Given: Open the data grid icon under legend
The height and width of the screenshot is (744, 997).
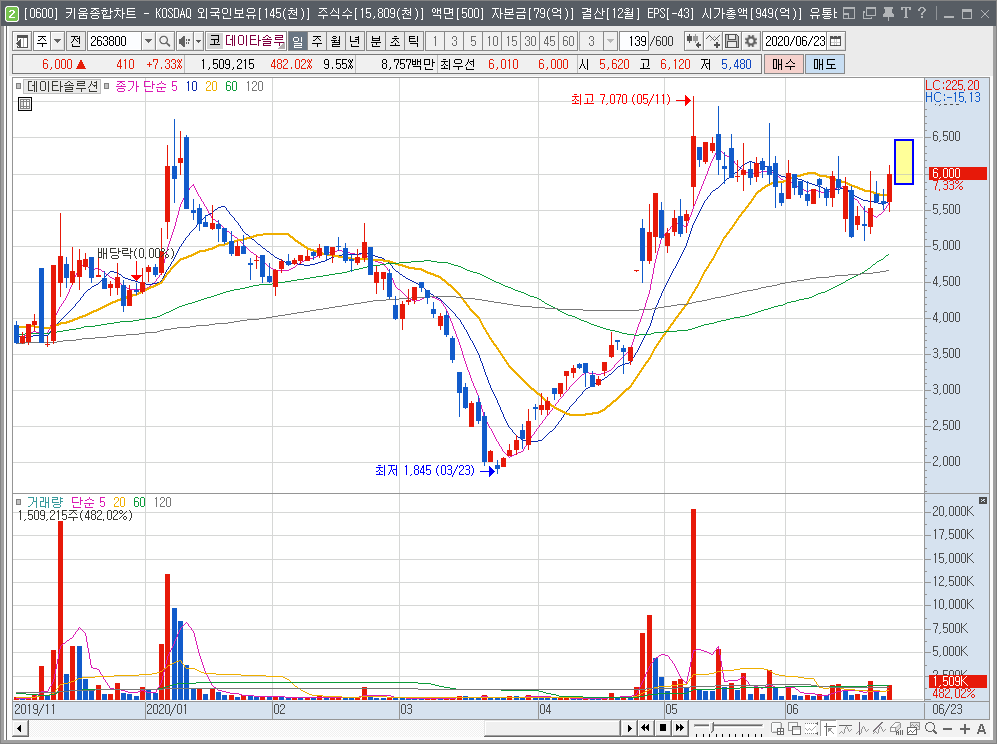Looking at the screenshot, I should pos(25,104).
